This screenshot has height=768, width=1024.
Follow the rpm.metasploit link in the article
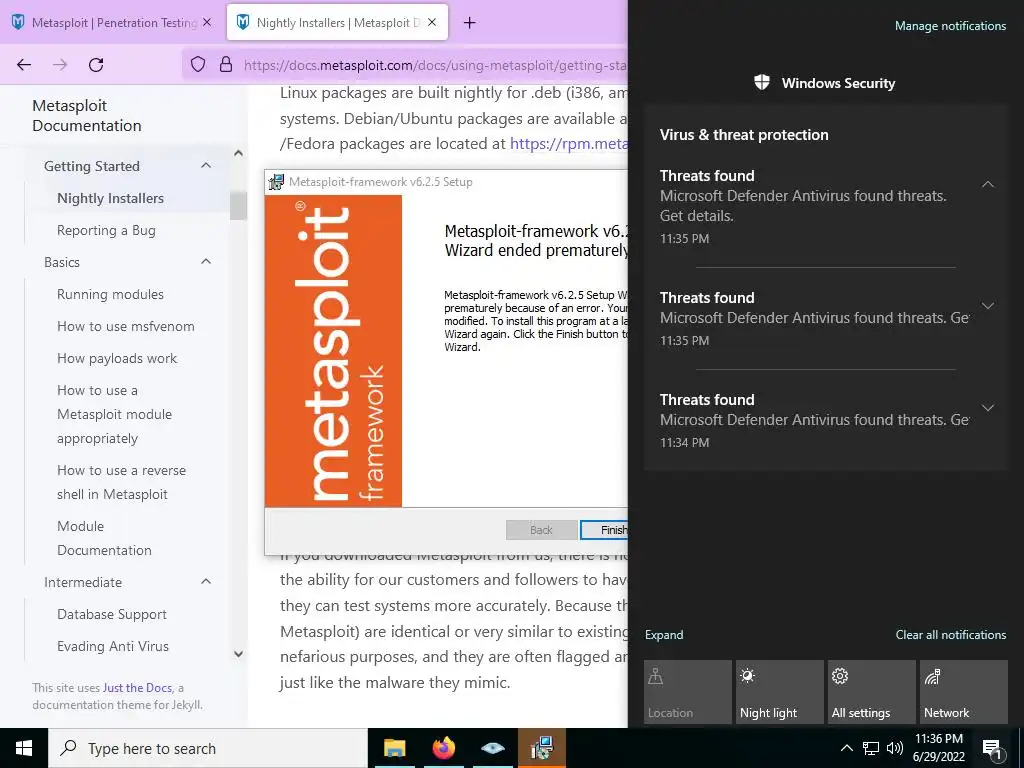tap(568, 144)
